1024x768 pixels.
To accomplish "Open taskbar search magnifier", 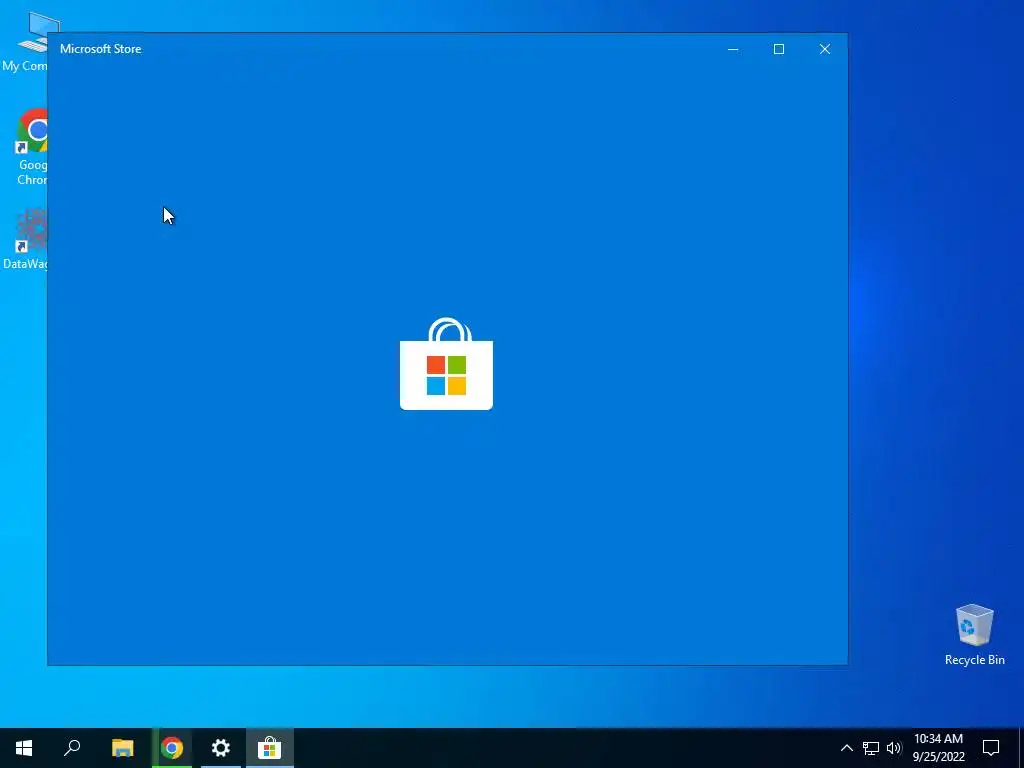I will click(x=72, y=748).
